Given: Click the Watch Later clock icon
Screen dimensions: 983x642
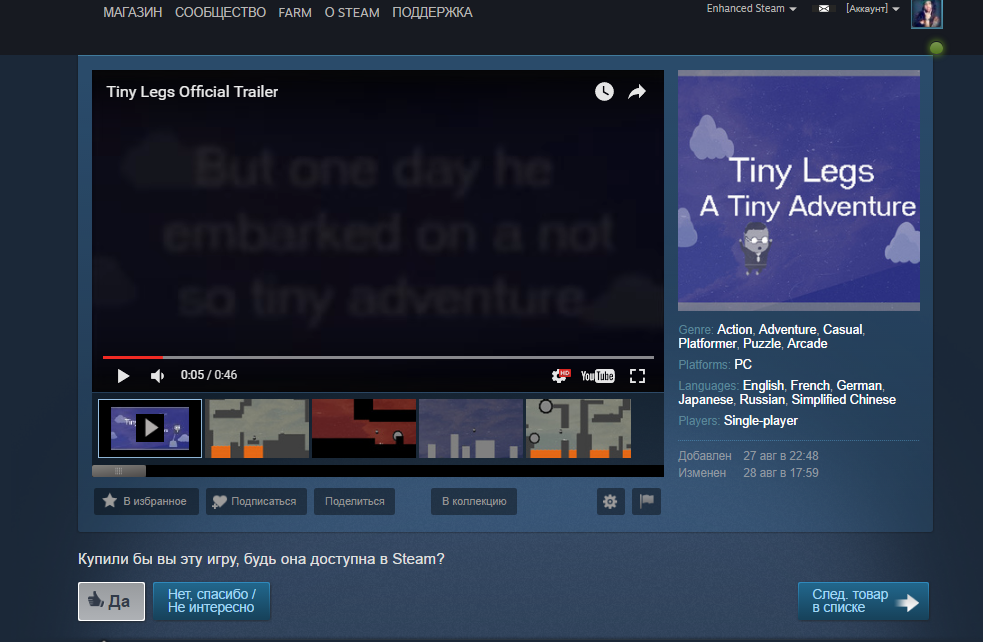Looking at the screenshot, I should tap(604, 92).
